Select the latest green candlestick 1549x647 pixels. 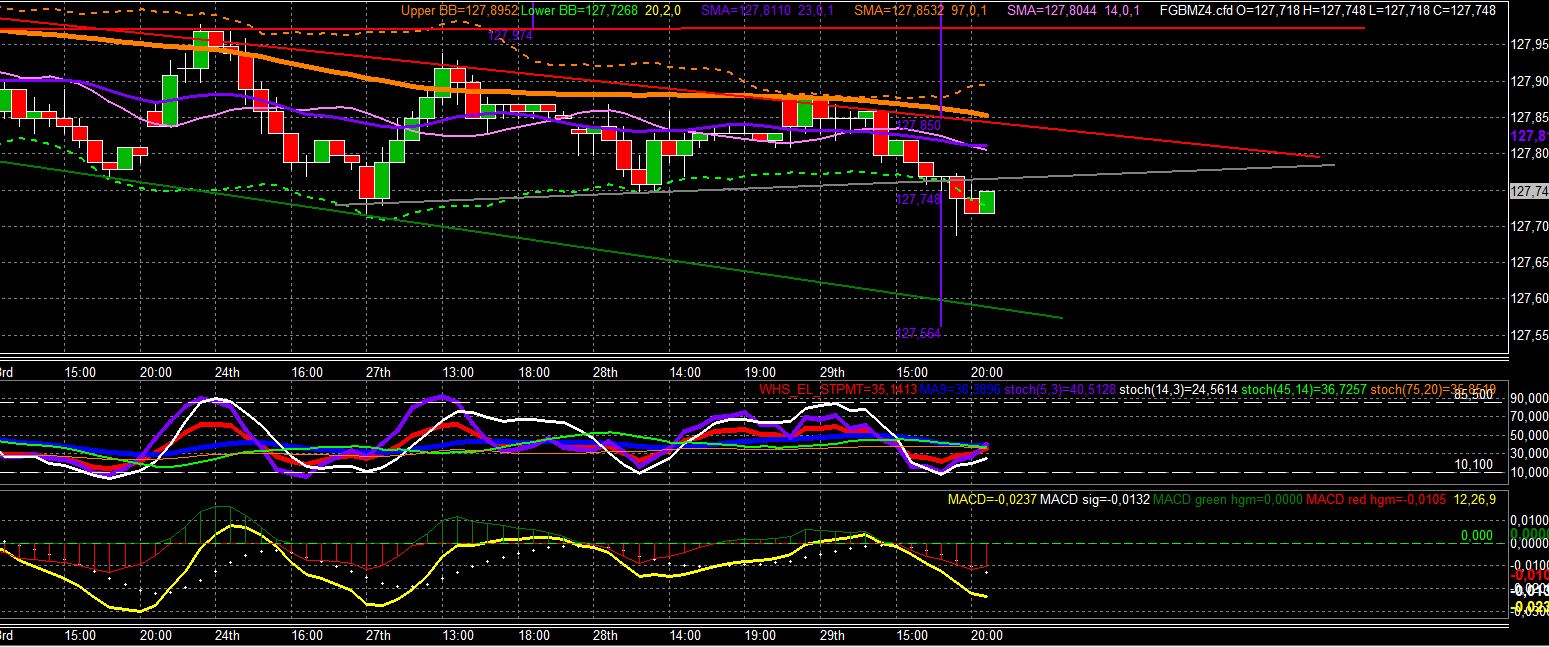(988, 201)
